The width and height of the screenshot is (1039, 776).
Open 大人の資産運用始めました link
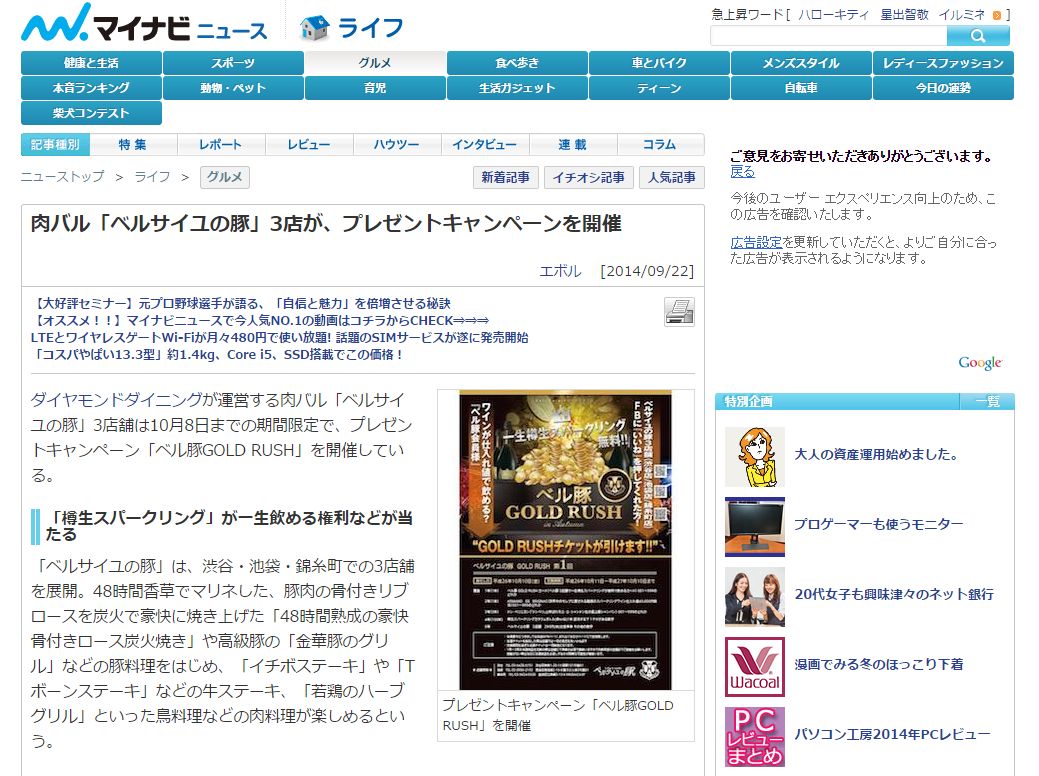click(876, 455)
